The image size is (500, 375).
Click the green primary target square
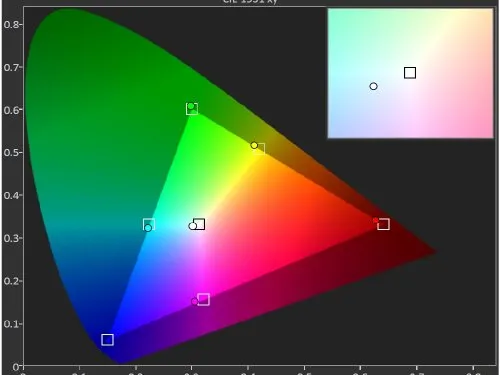click(192, 109)
